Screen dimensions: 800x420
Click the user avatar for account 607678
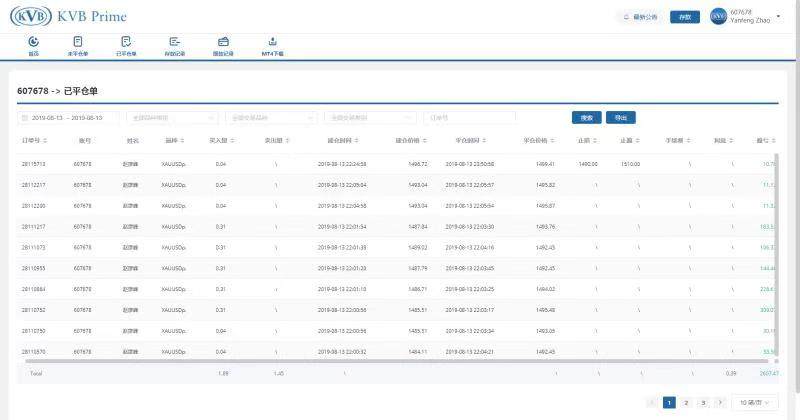[718, 17]
